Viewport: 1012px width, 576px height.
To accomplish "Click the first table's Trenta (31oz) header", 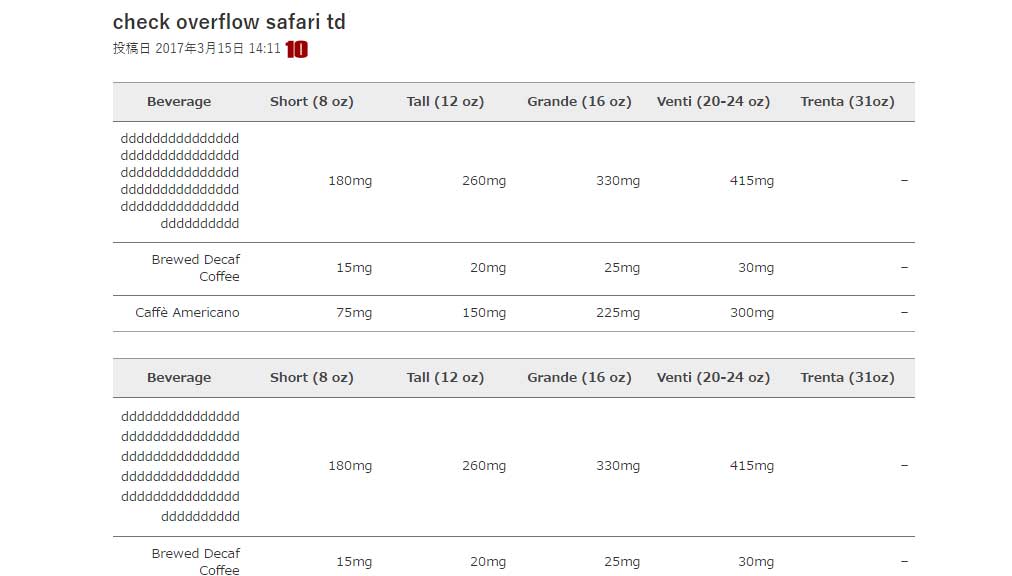I will tap(847, 101).
